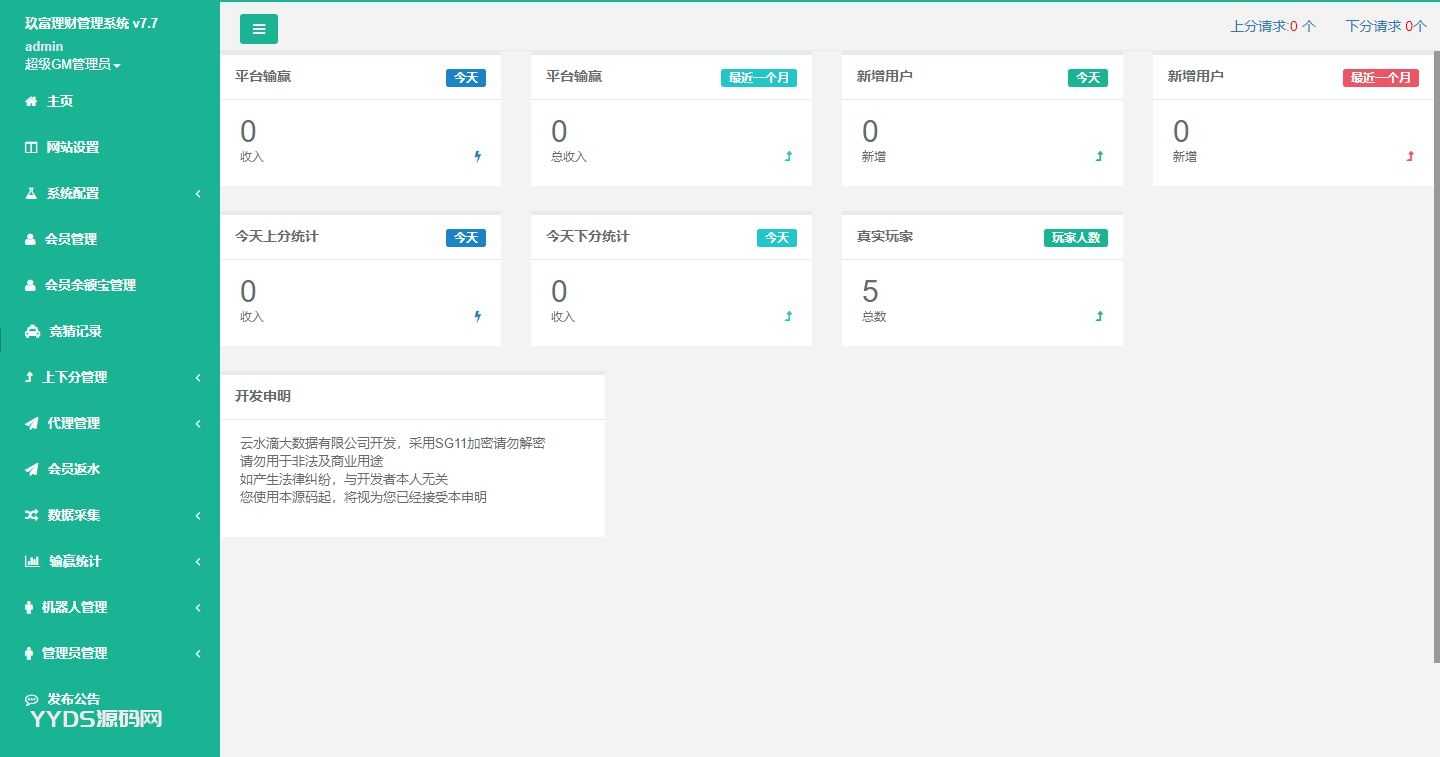Image resolution: width=1440 pixels, height=757 pixels.
Task: Click the 下分请求 link in header
Action: 1386,26
